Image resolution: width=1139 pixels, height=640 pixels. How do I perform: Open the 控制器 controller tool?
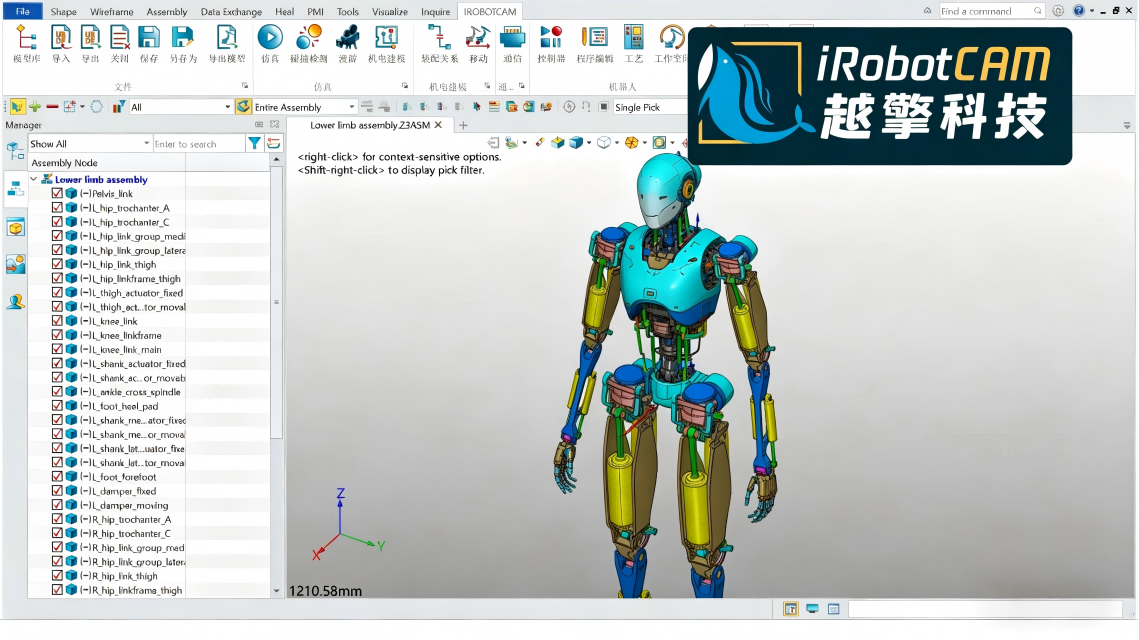[551, 43]
